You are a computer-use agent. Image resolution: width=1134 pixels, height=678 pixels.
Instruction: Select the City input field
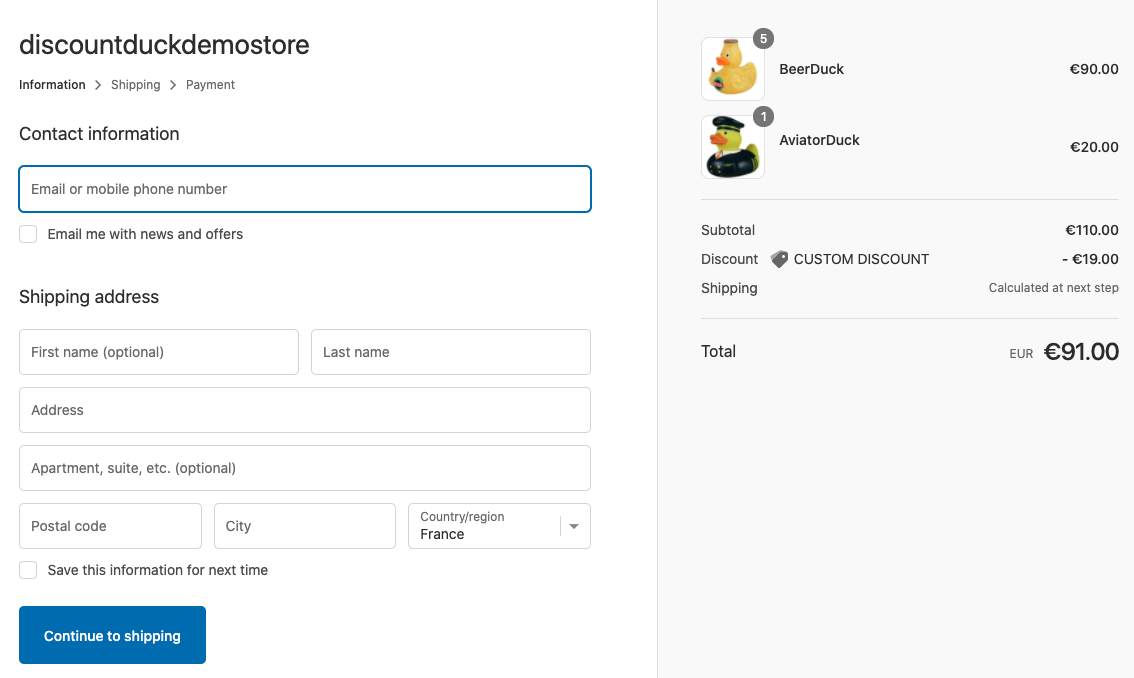[305, 526]
